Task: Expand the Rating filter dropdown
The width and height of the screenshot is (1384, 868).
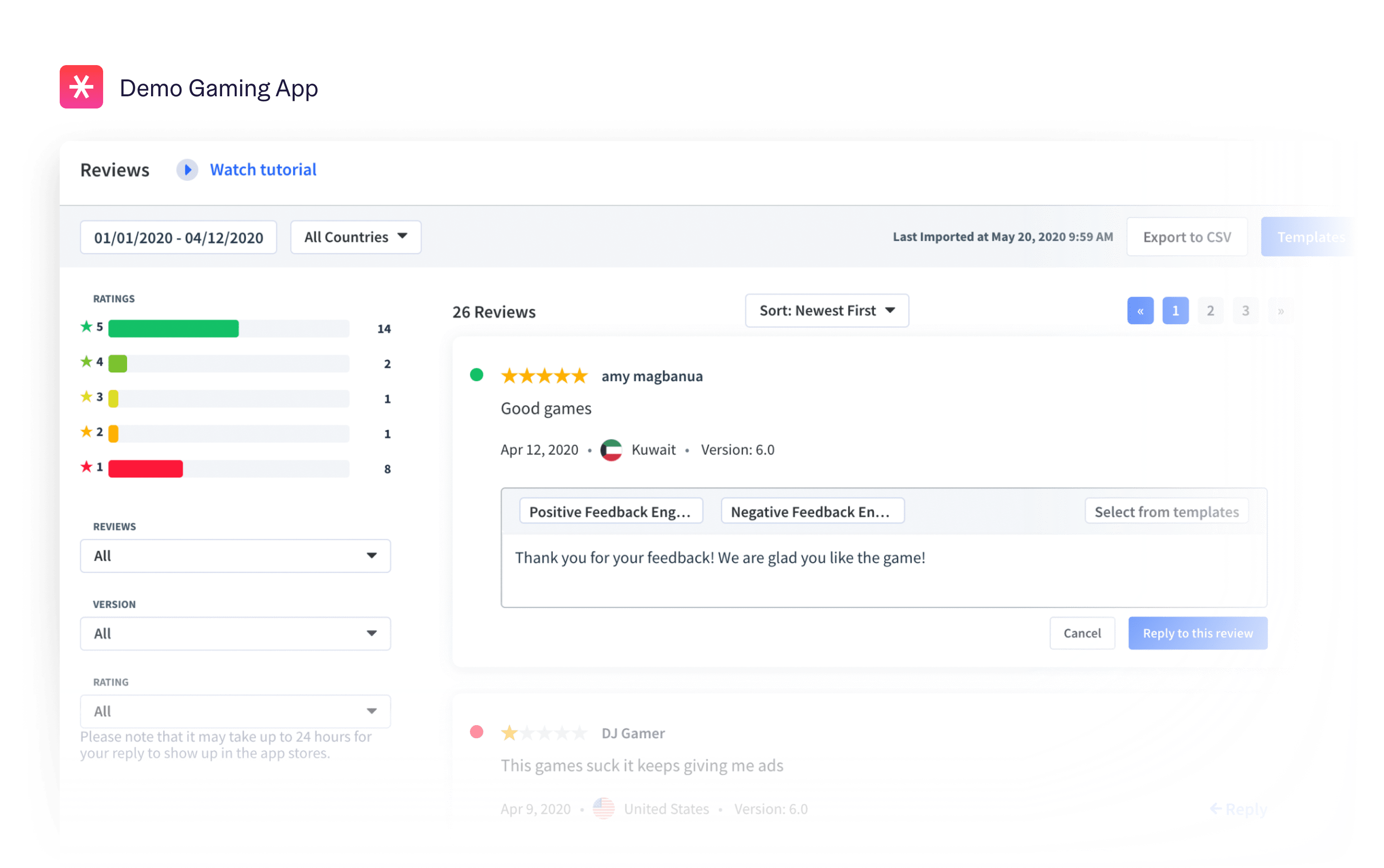Action: (236, 711)
